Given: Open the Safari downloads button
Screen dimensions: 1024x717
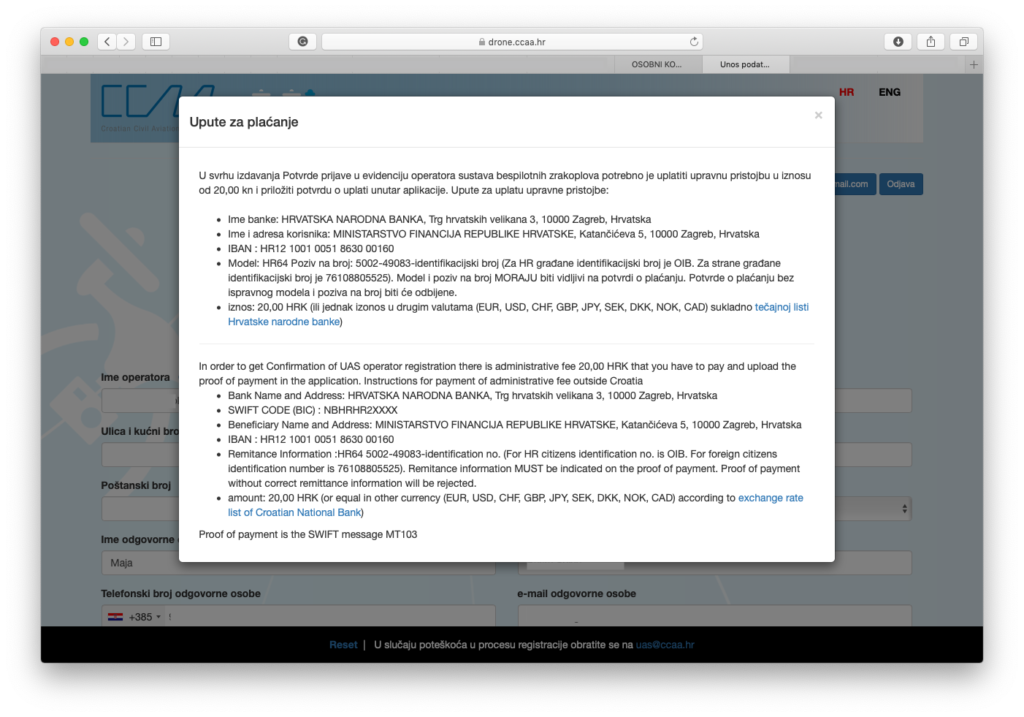Looking at the screenshot, I should pos(898,42).
